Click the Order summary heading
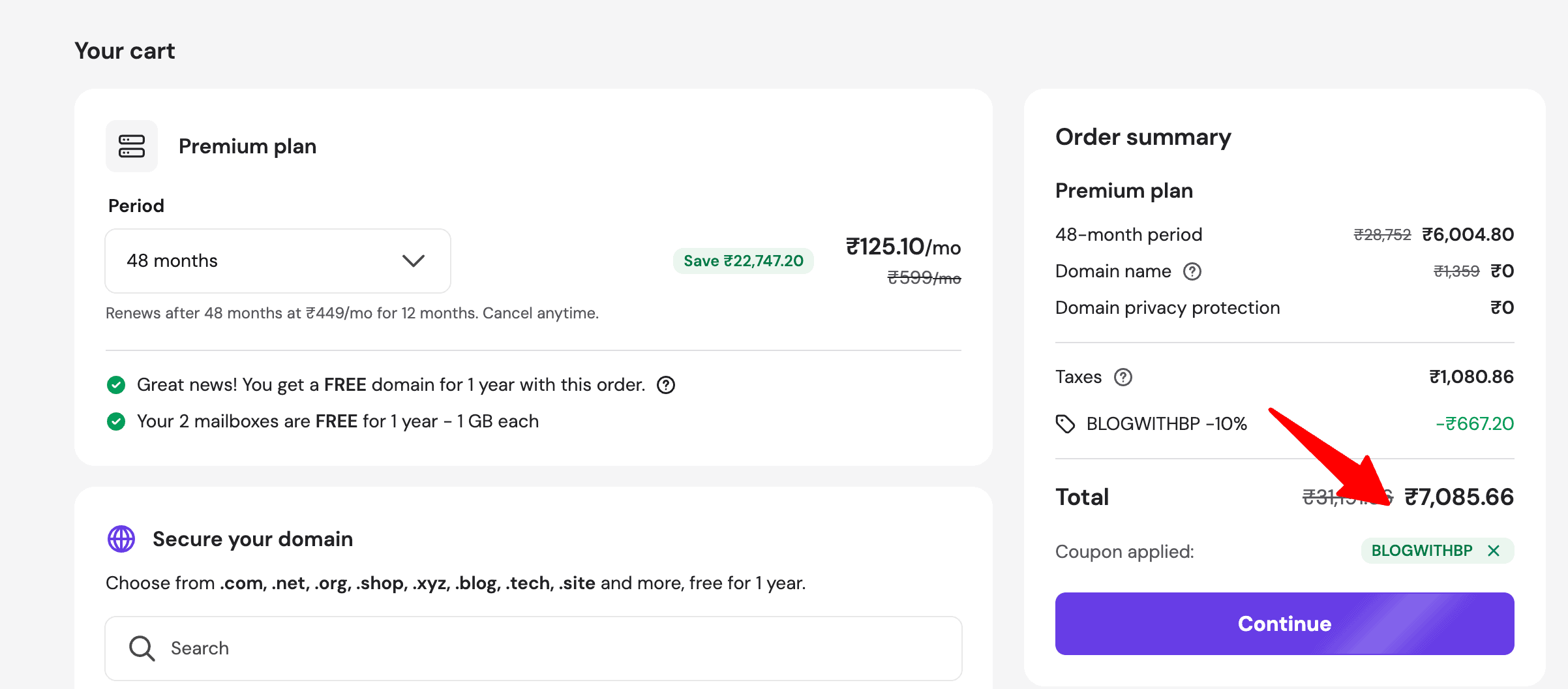 [x=1143, y=137]
